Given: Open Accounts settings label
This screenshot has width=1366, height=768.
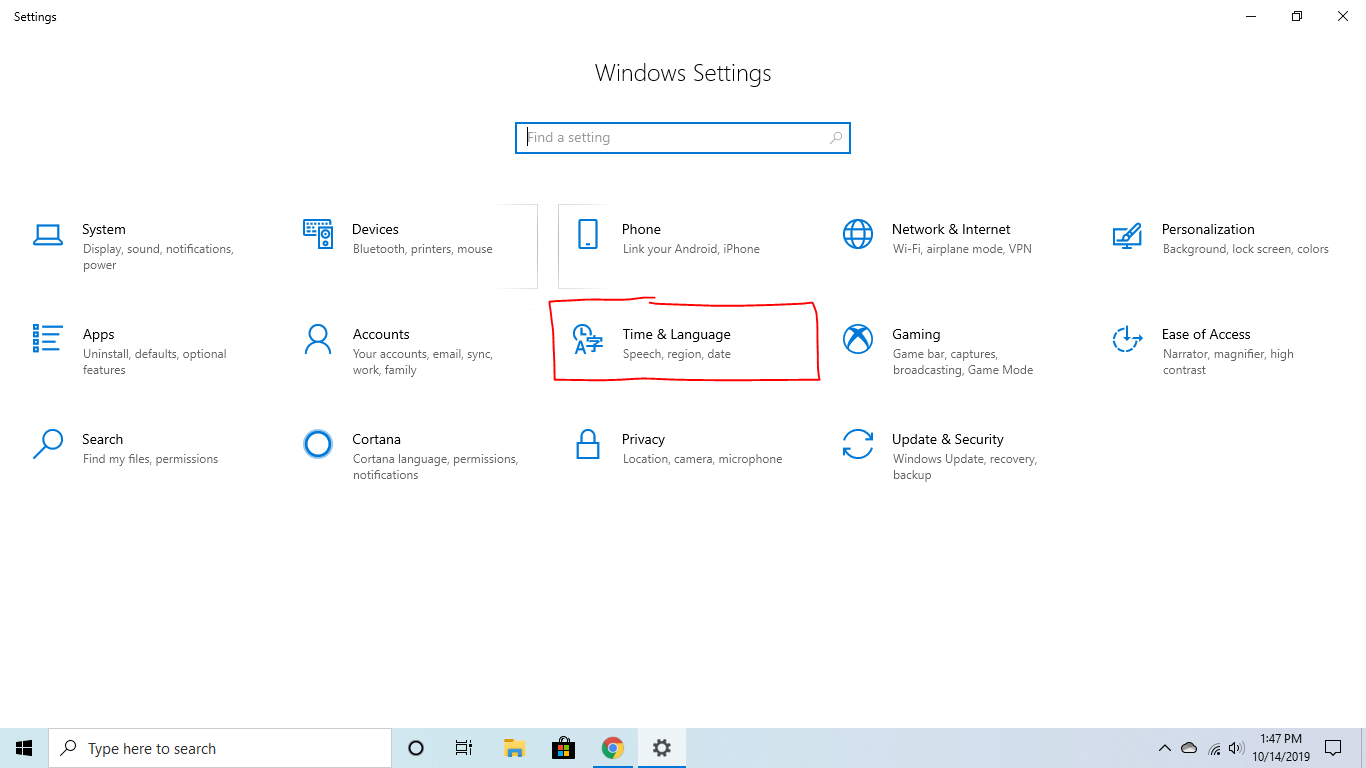Looking at the screenshot, I should (381, 334).
